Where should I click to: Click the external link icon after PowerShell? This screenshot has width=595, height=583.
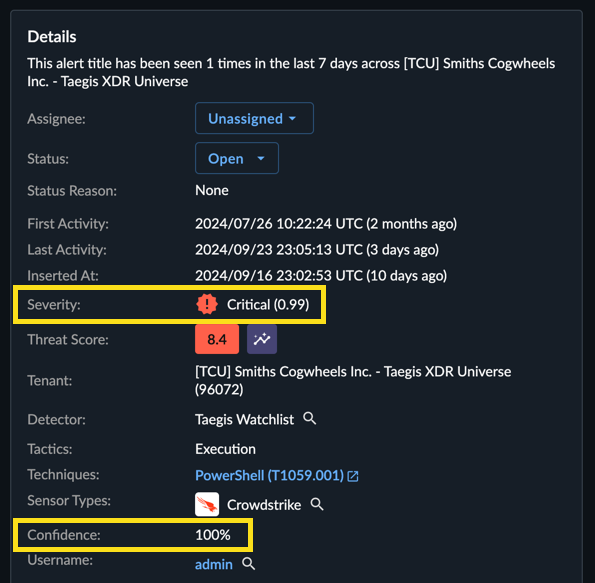(x=353, y=476)
